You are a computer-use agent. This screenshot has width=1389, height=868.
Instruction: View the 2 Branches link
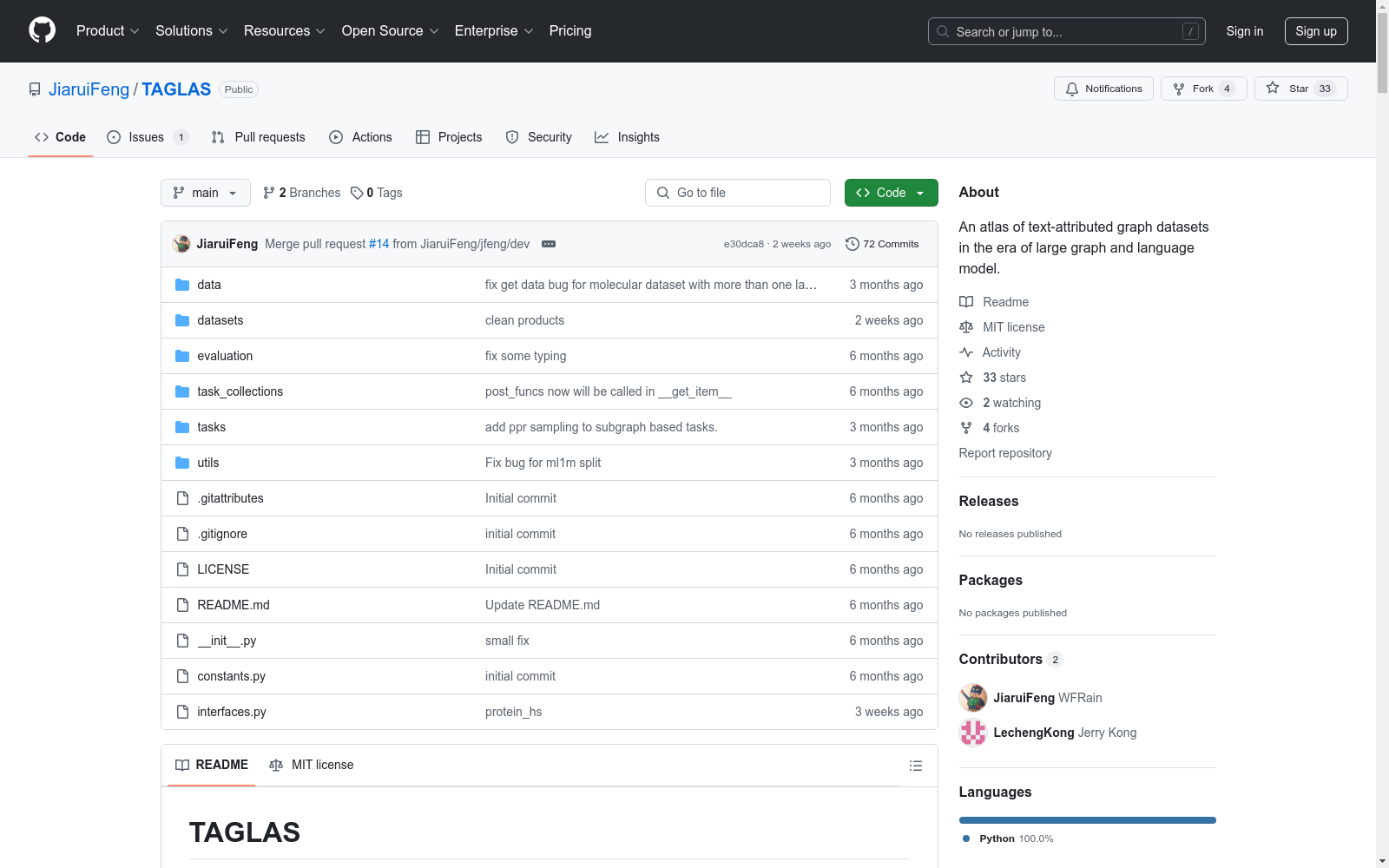coord(302,193)
